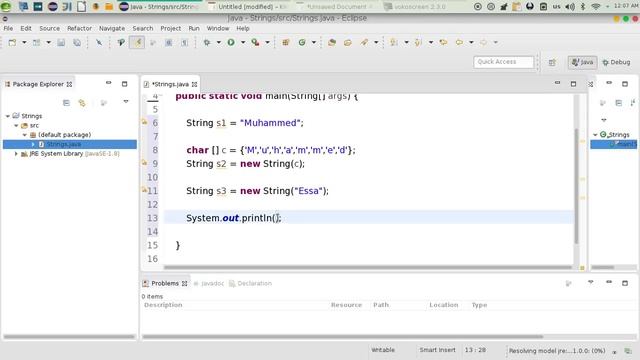640x360 pixels.
Task: Click the Back navigation arrow icon
Action: tap(459, 42)
